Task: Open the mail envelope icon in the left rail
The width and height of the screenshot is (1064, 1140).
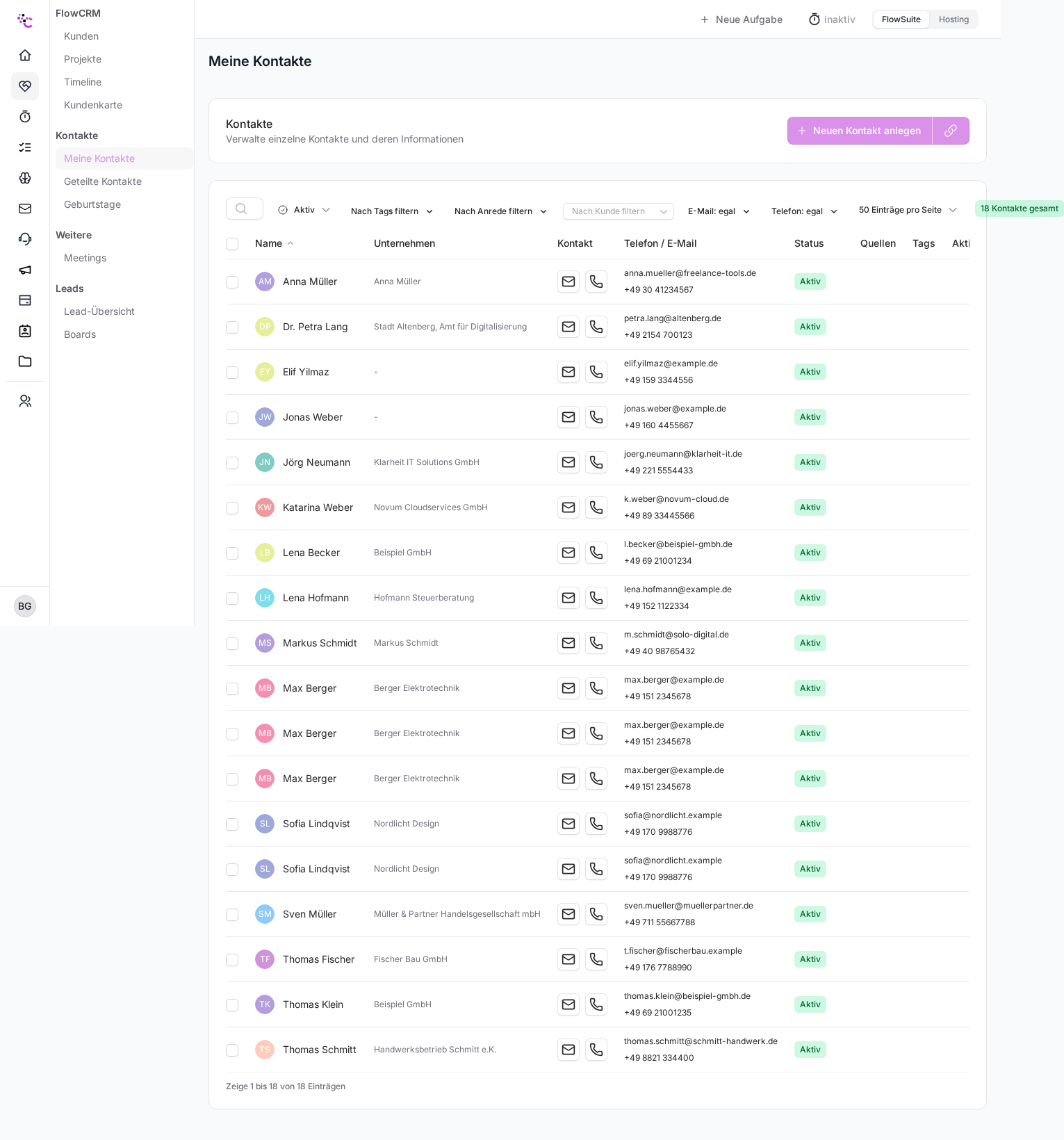Action: [25, 208]
